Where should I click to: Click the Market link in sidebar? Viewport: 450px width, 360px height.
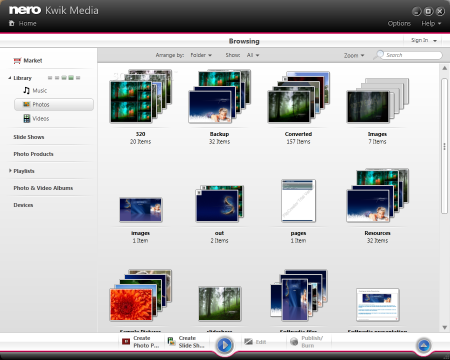tap(33, 61)
